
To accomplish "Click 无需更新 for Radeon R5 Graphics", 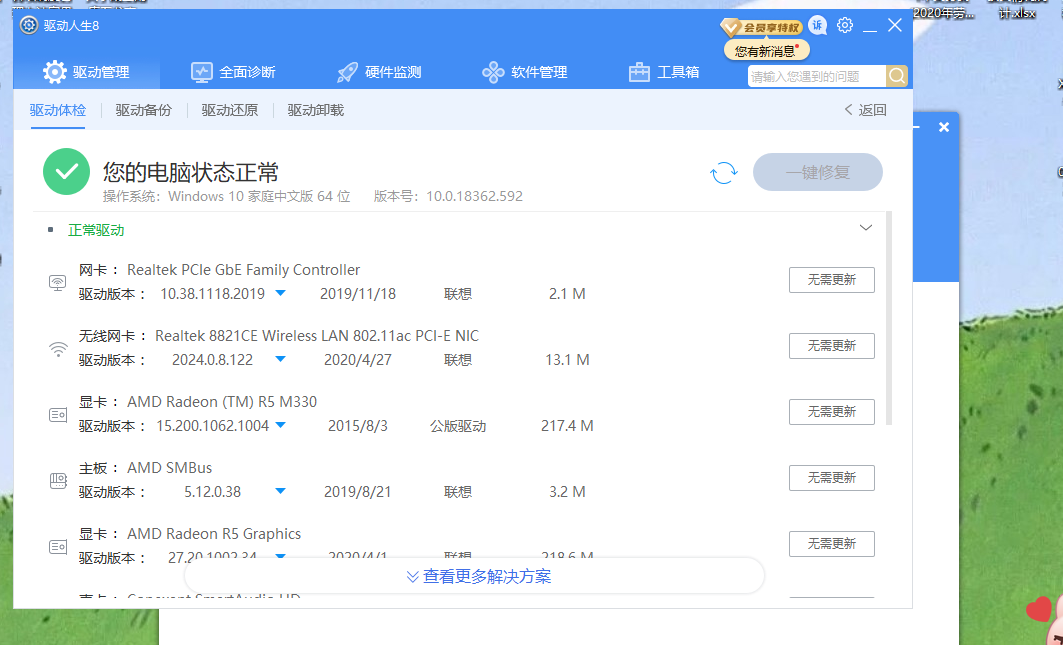I will click(831, 544).
